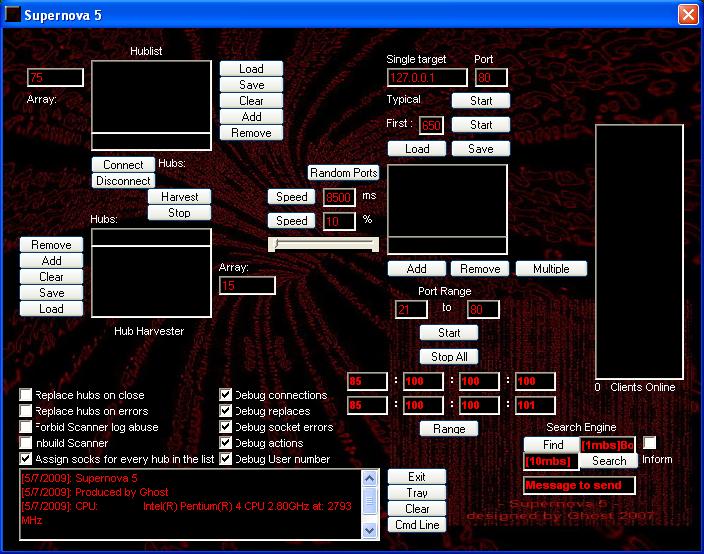Click the log scrollbar up arrow
The image size is (704, 554).
pyautogui.click(x=370, y=478)
